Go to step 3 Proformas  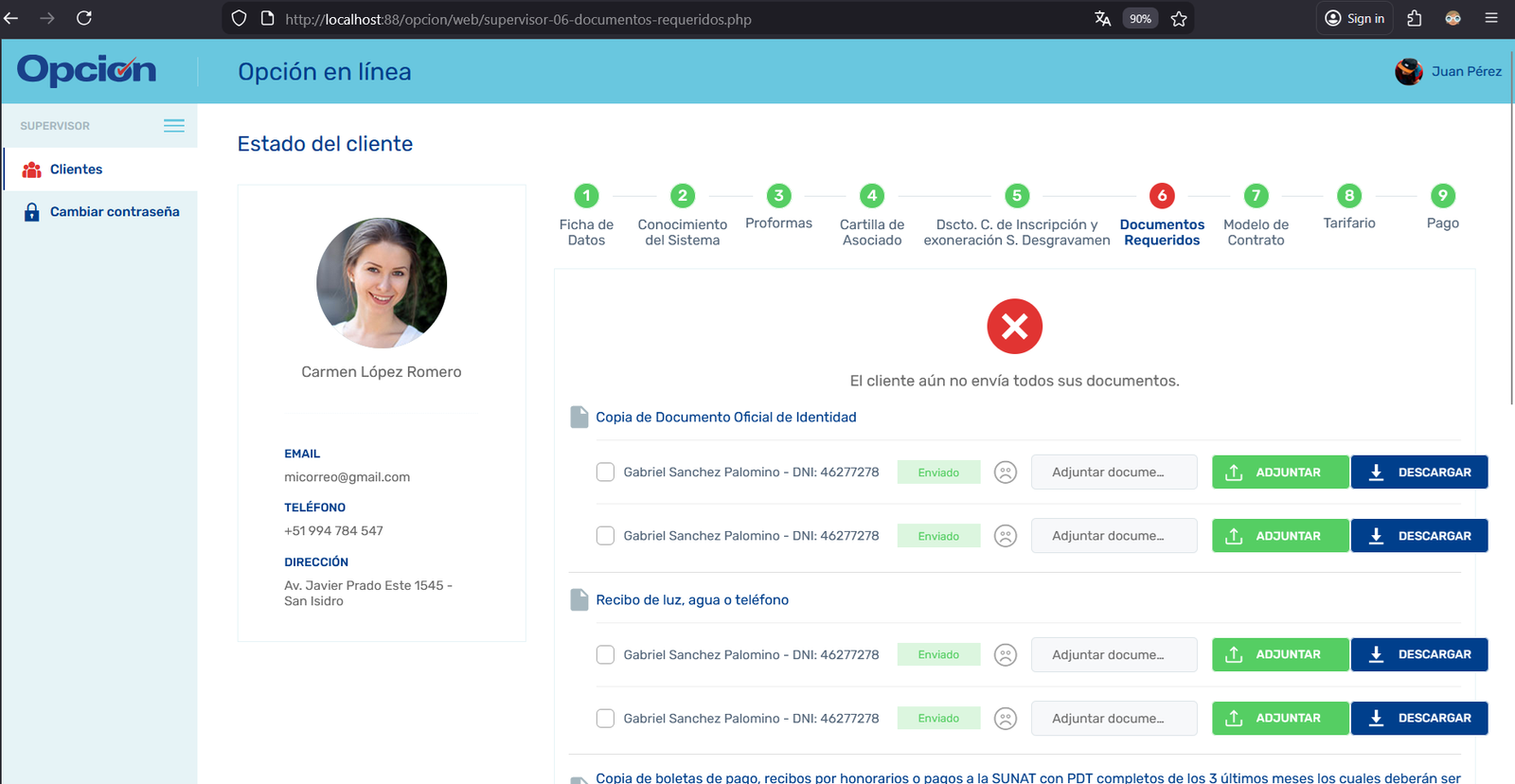[x=778, y=207]
